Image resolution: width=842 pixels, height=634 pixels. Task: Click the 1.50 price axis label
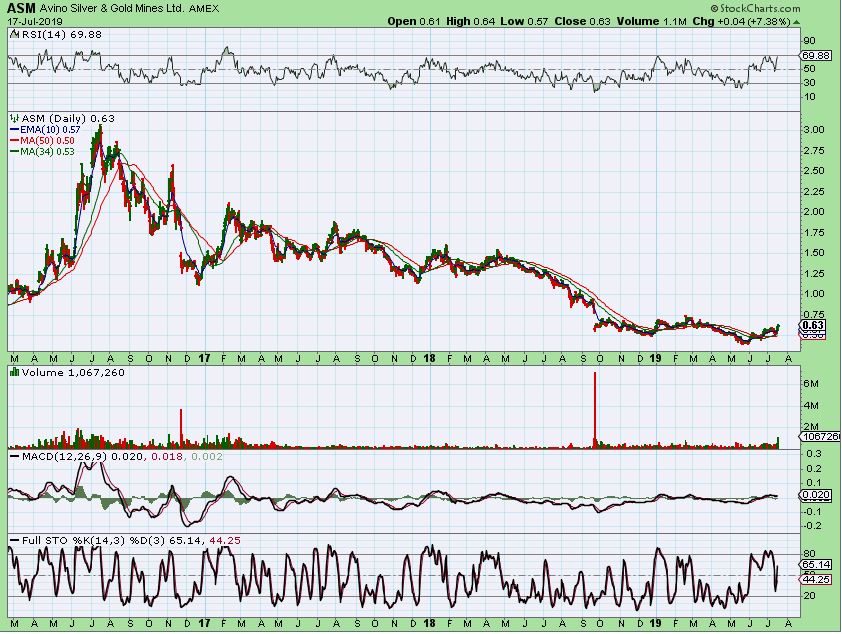(814, 253)
